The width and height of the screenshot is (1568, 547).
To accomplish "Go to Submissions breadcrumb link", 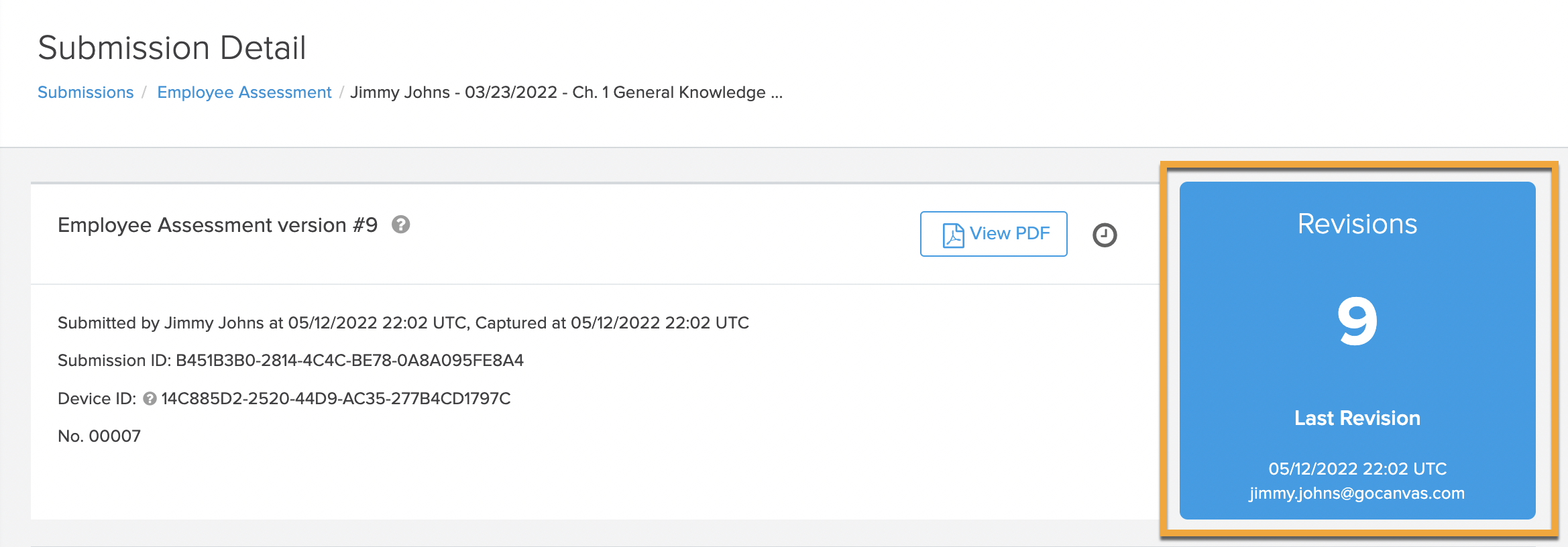I will pos(86,93).
